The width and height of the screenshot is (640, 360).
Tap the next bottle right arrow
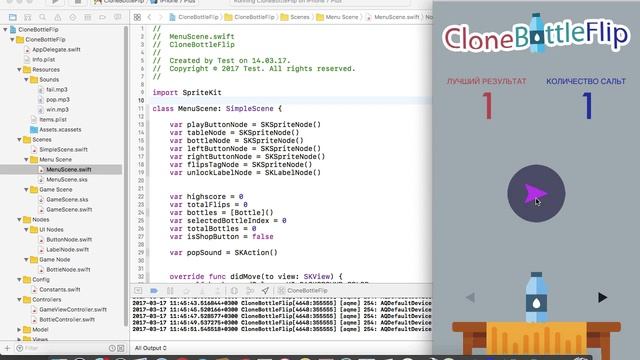click(x=602, y=298)
